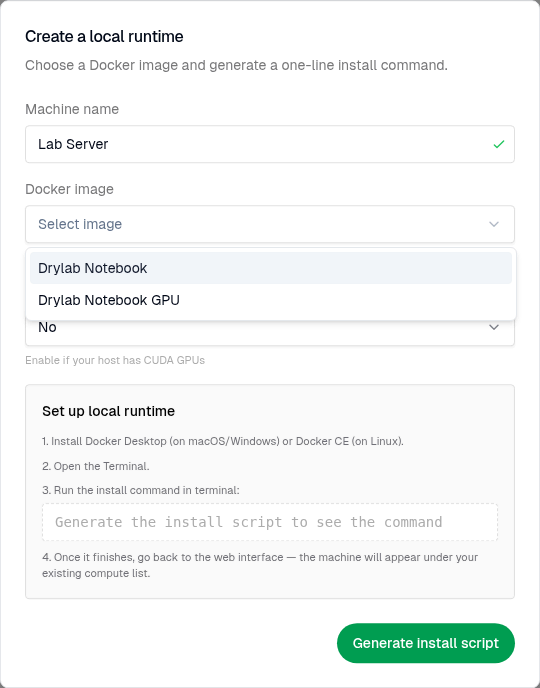Image resolution: width=540 pixels, height=688 pixels.
Task: Click the 'Set up local runtime' heading
Action: click(108, 411)
